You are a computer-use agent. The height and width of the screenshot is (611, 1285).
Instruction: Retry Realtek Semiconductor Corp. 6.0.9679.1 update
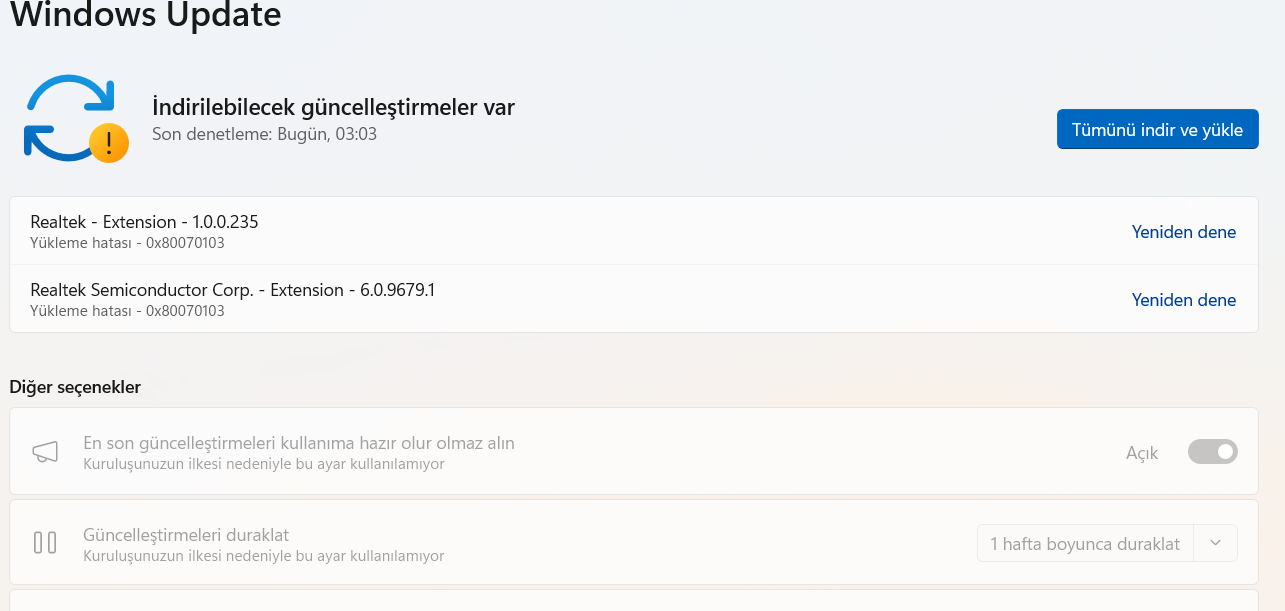[x=1183, y=300]
